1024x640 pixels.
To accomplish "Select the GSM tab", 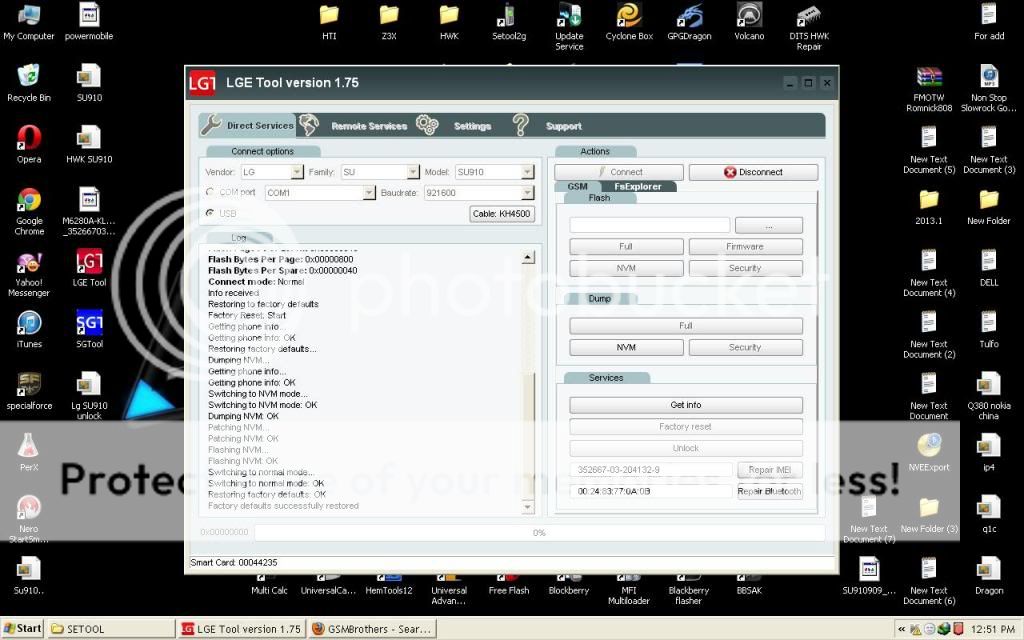I will point(577,186).
